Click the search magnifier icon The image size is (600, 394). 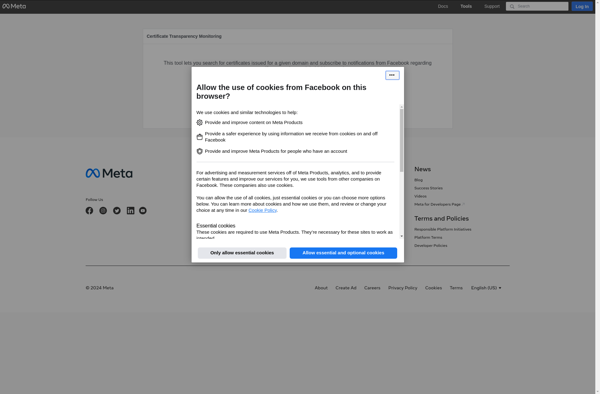[512, 7]
